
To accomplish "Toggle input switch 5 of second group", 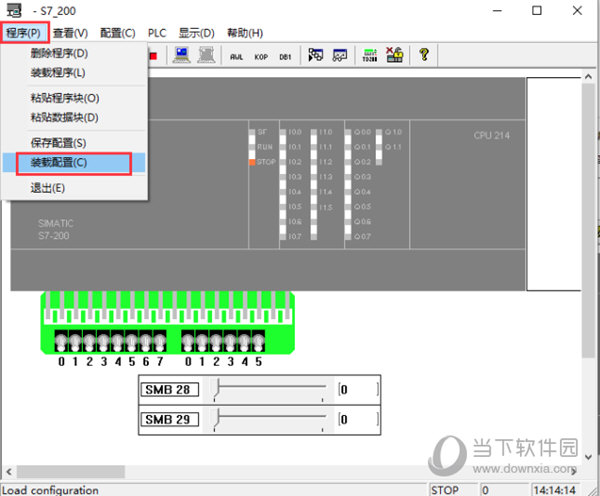I will tap(259, 341).
